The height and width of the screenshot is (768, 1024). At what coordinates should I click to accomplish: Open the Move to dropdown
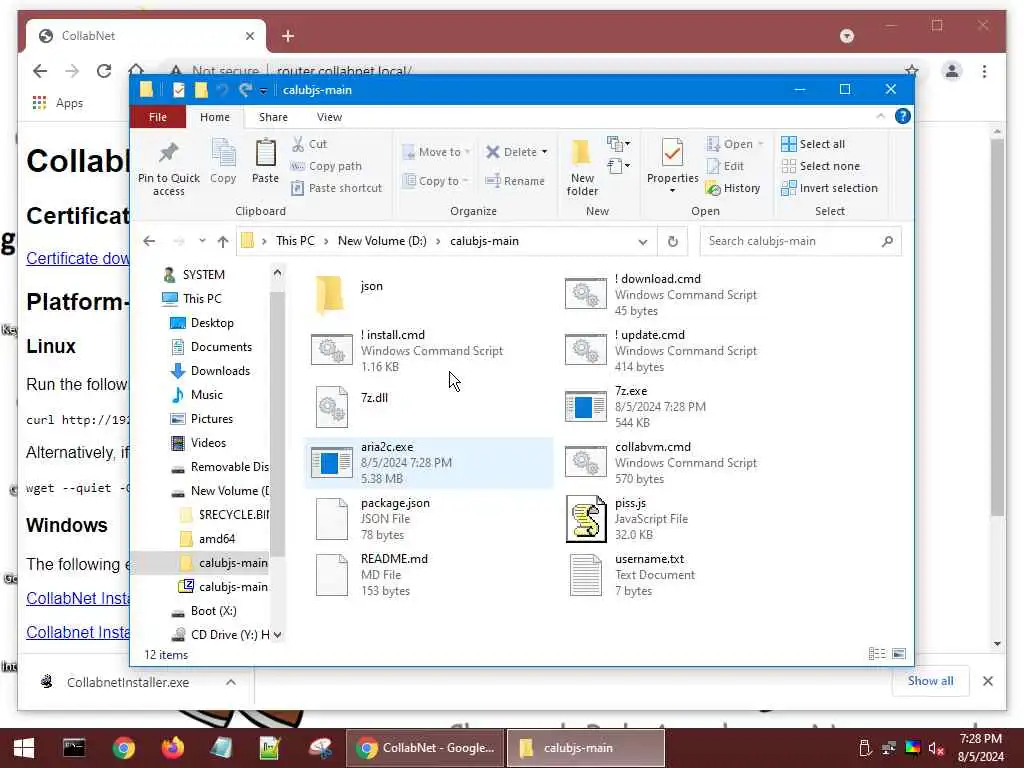(436, 152)
